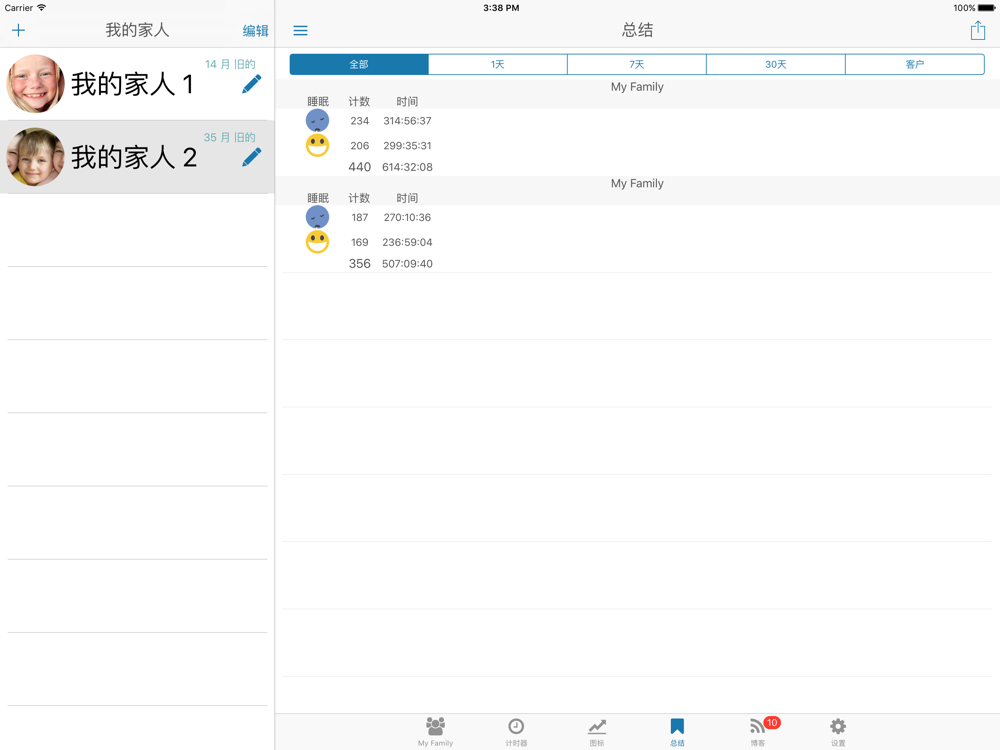
Task: Open the 计时器 timer tab
Action: coord(516,732)
